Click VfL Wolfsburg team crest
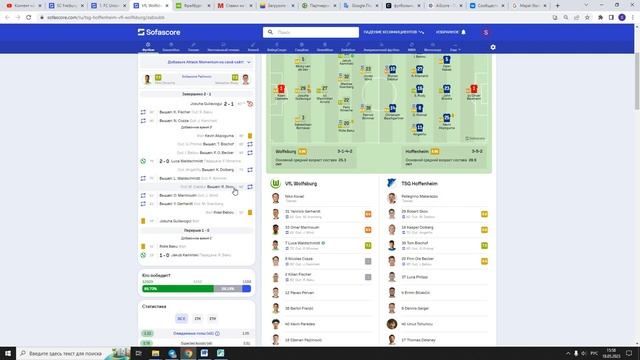The height and width of the screenshot is (360, 640). pyautogui.click(x=276, y=184)
